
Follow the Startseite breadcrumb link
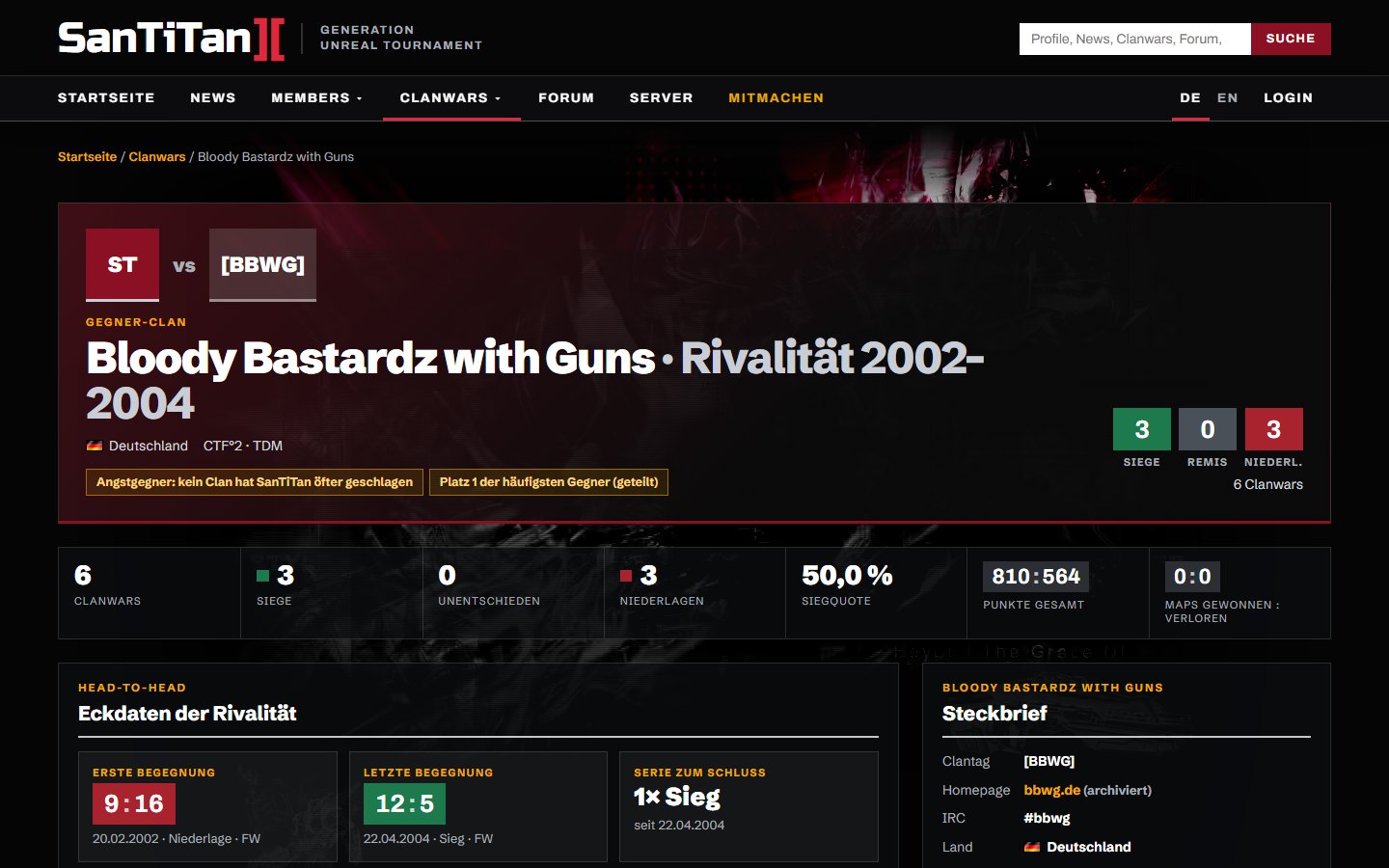point(87,156)
